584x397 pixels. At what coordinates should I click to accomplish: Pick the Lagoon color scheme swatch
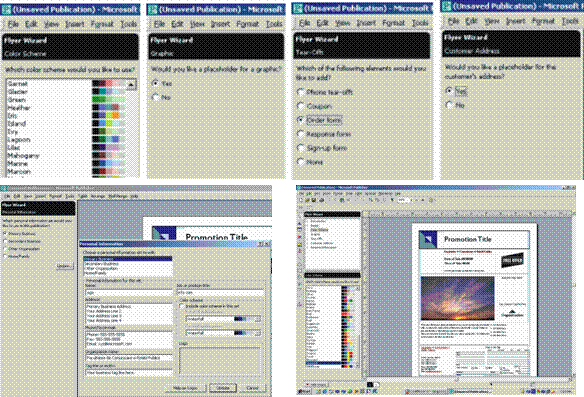[109, 139]
